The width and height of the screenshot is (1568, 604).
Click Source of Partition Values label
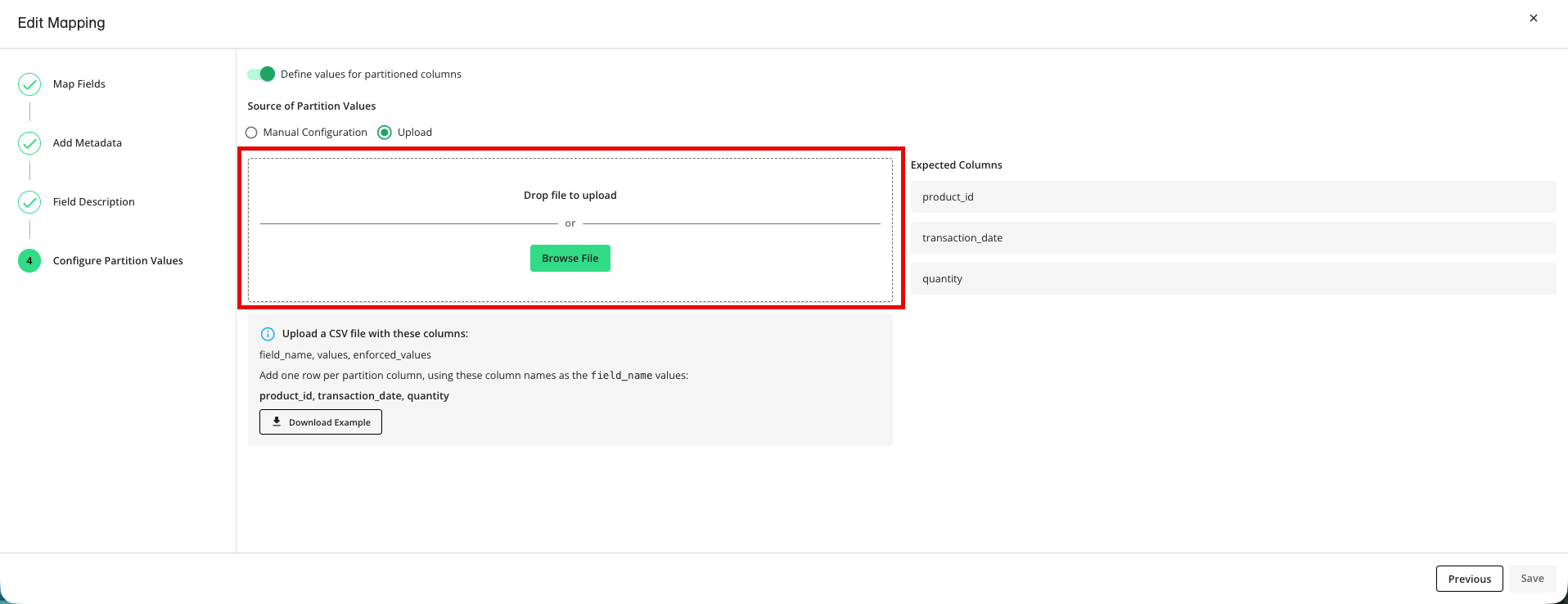pos(312,106)
